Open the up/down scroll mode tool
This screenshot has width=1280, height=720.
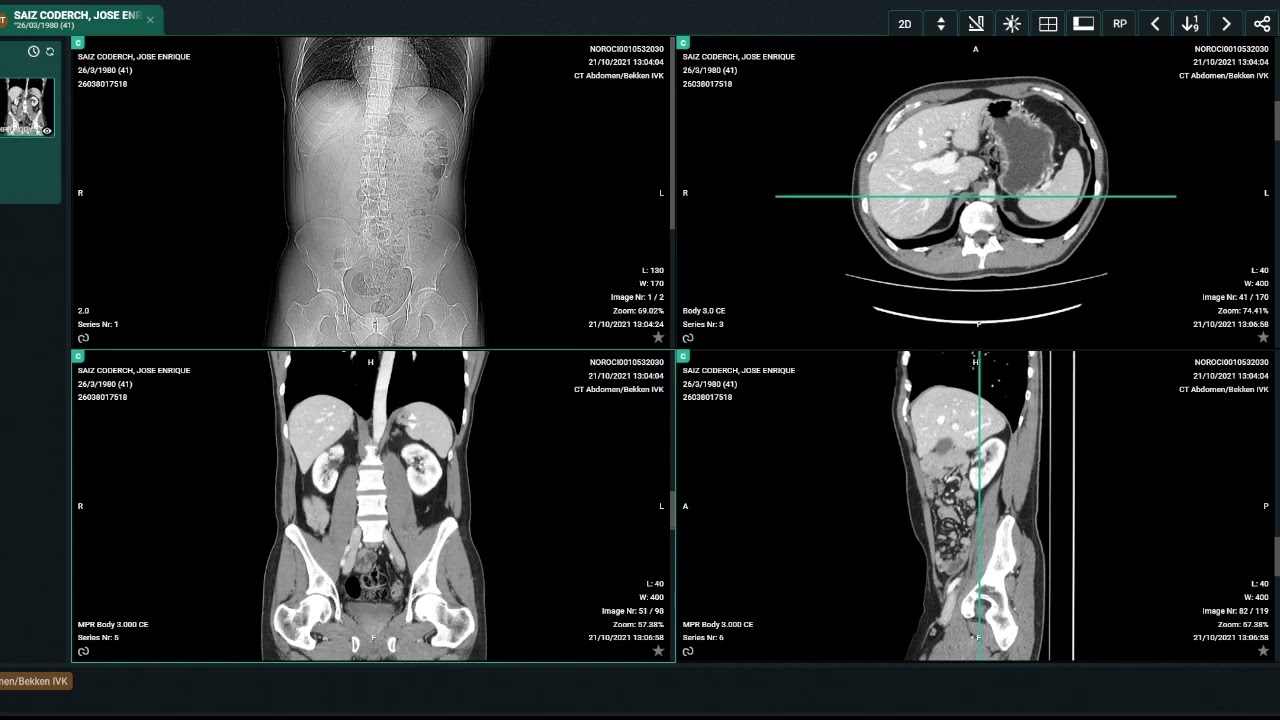[941, 24]
